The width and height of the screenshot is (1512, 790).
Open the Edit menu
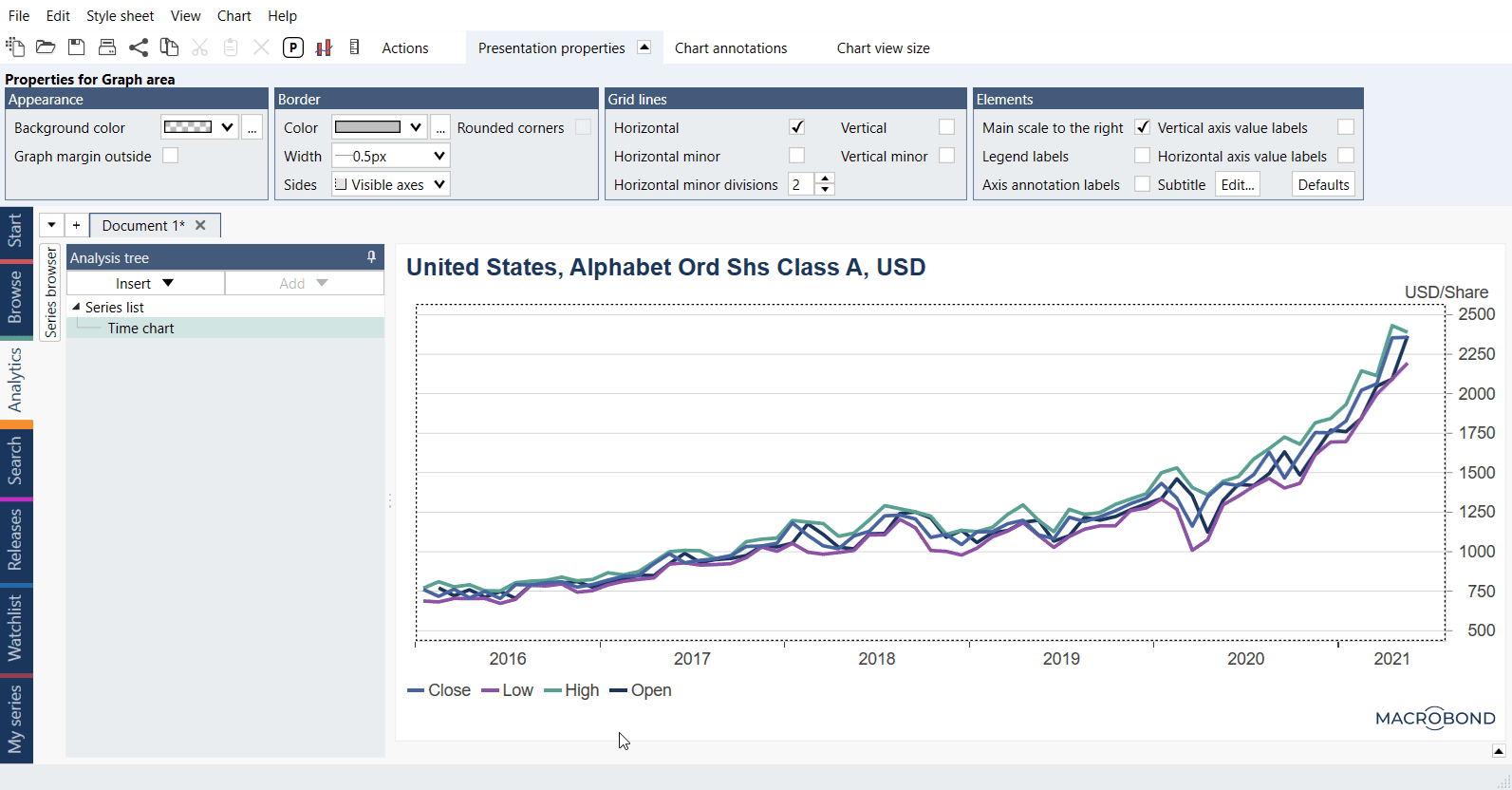pos(58,16)
